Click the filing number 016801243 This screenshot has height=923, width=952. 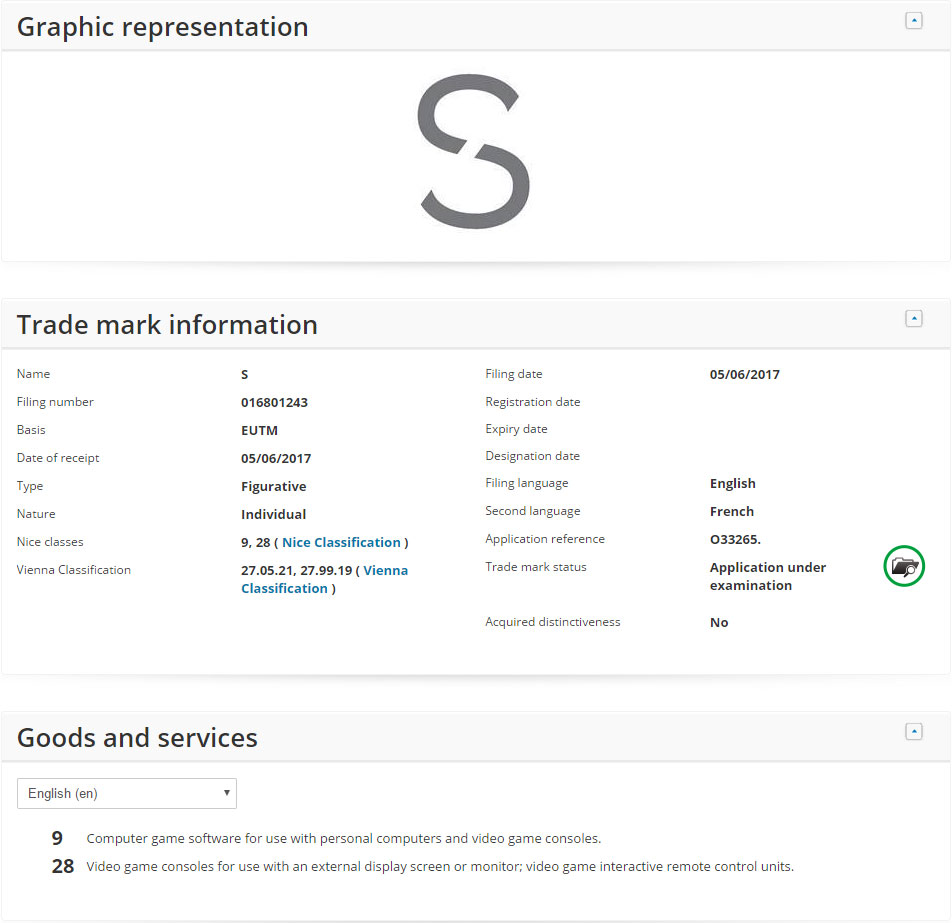(x=274, y=402)
